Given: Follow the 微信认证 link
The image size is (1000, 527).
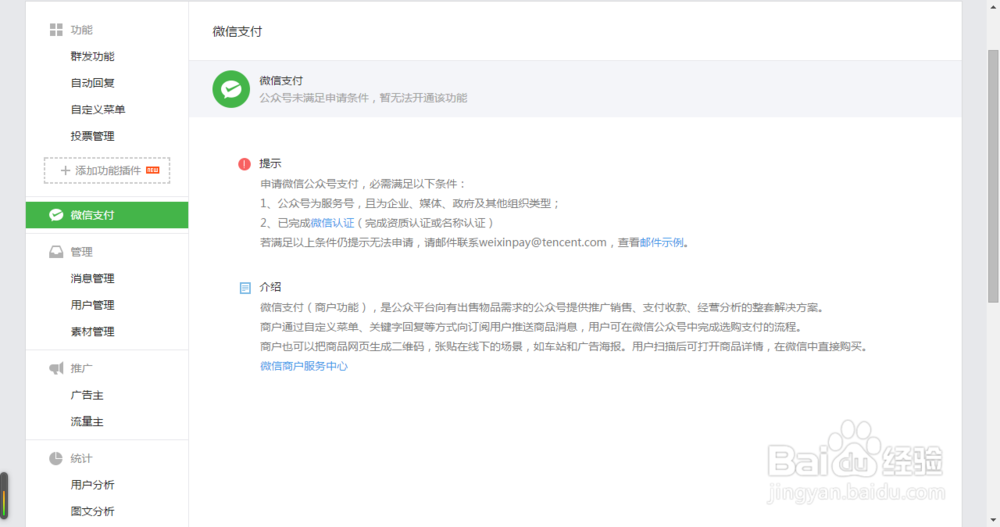Looking at the screenshot, I should point(332,223).
